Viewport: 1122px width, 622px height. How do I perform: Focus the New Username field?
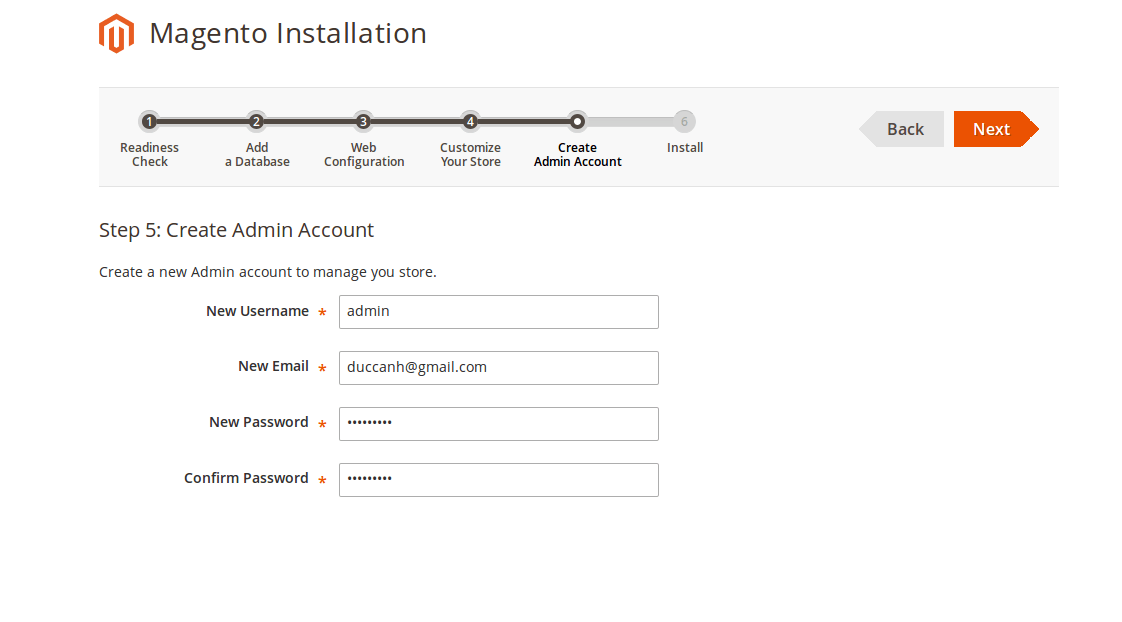point(499,312)
